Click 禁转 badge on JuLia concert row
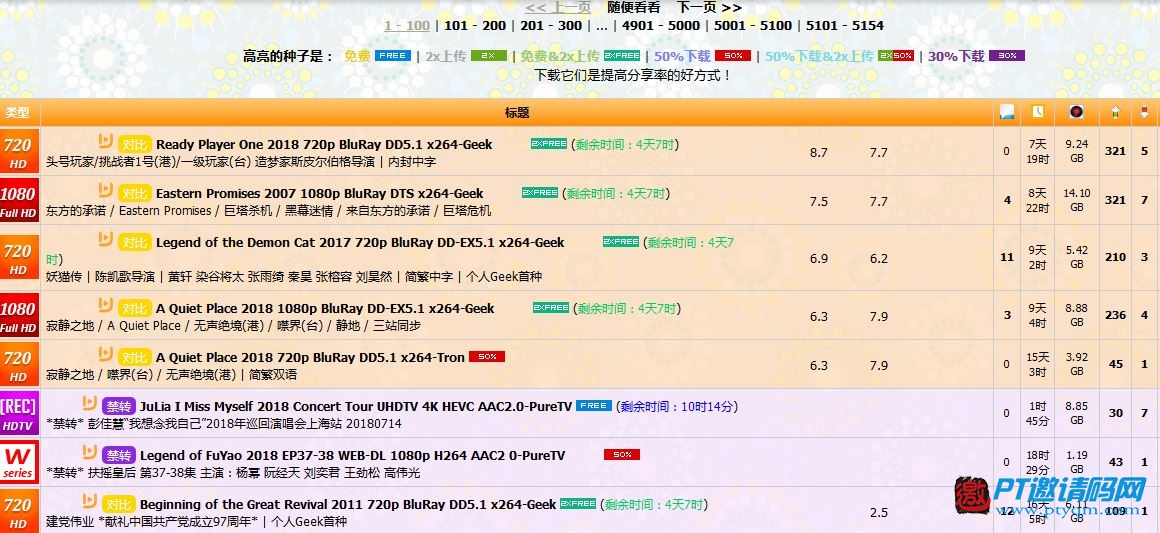The height and width of the screenshot is (533, 1160). click(118, 406)
